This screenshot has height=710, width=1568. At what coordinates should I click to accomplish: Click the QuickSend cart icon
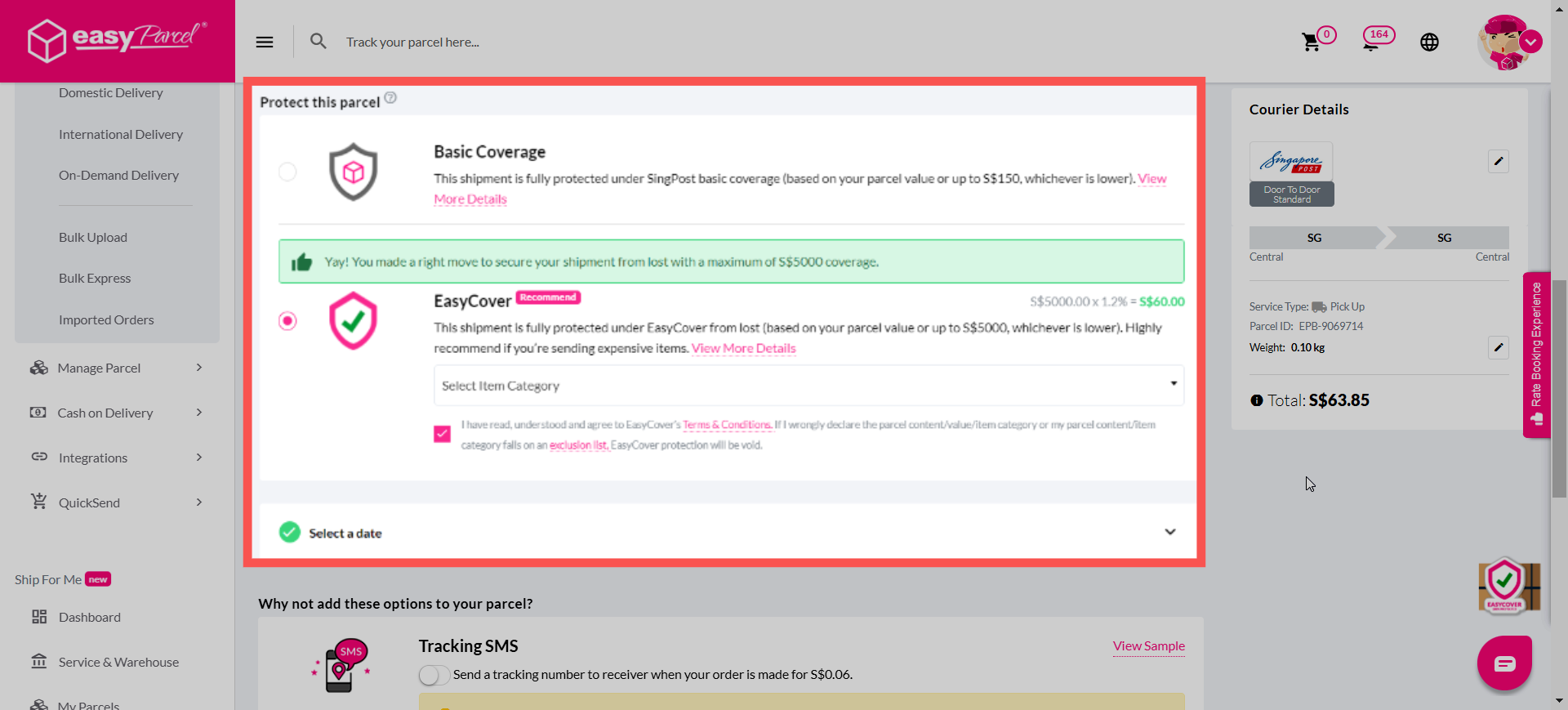coord(38,502)
